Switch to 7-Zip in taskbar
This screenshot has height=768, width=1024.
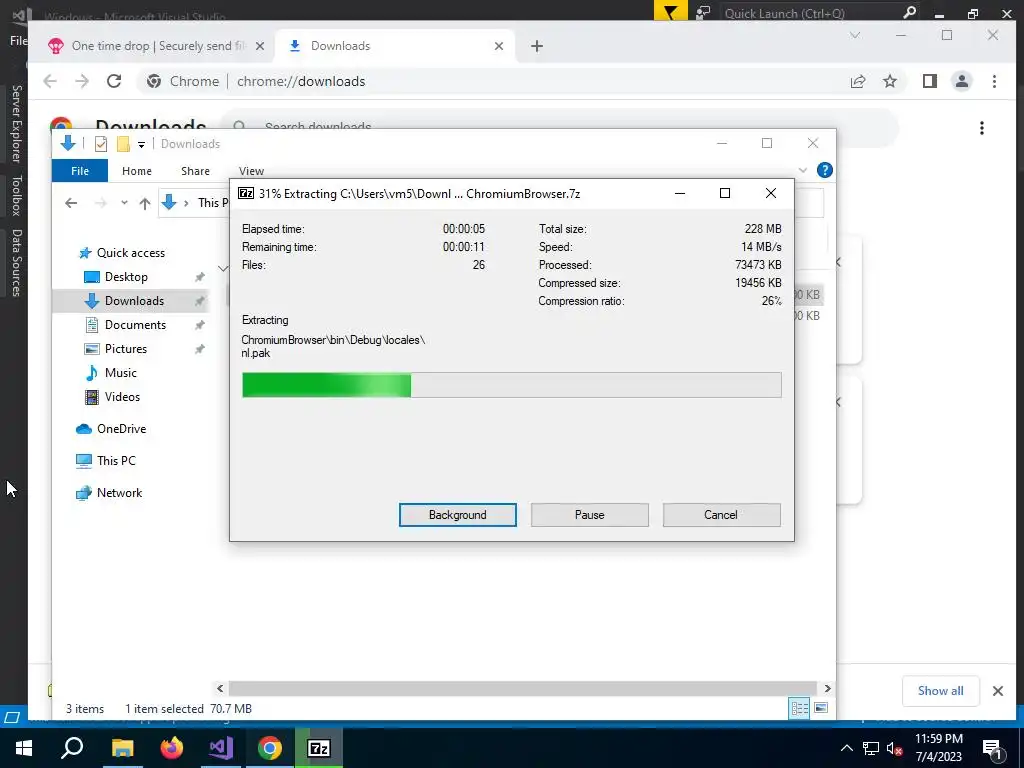click(x=319, y=748)
